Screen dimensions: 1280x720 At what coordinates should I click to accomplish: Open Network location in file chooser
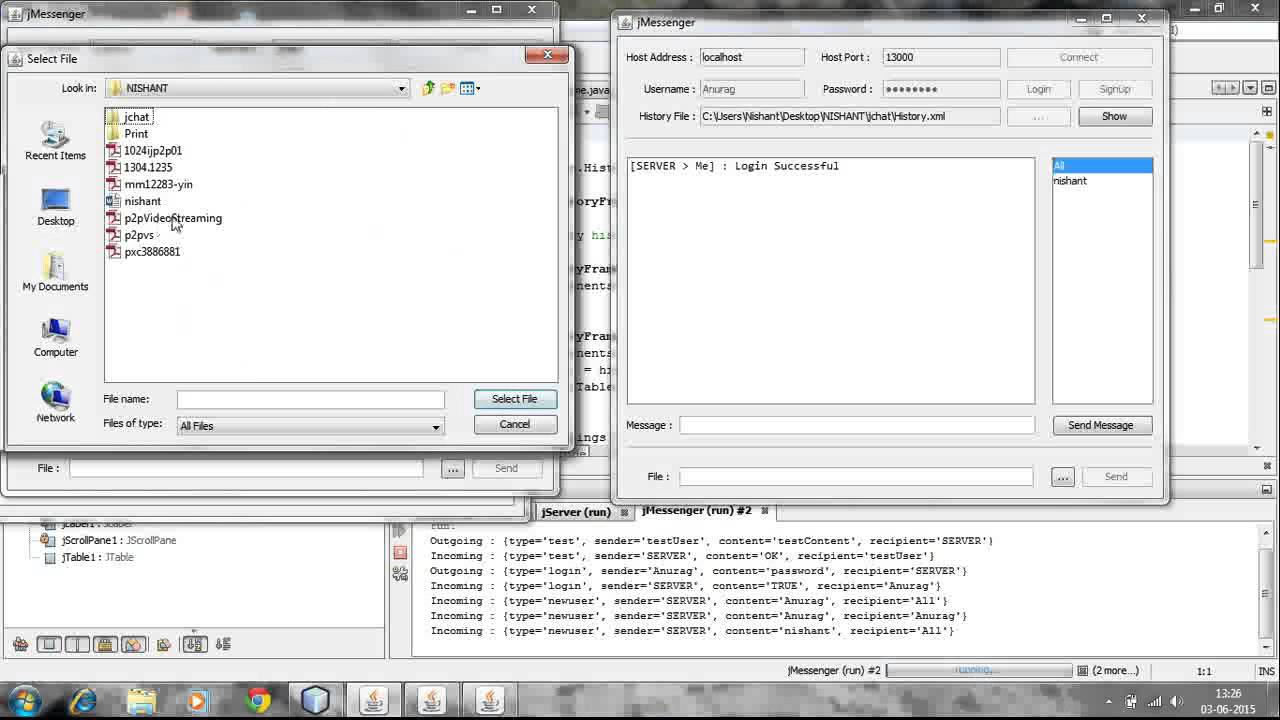(56, 403)
